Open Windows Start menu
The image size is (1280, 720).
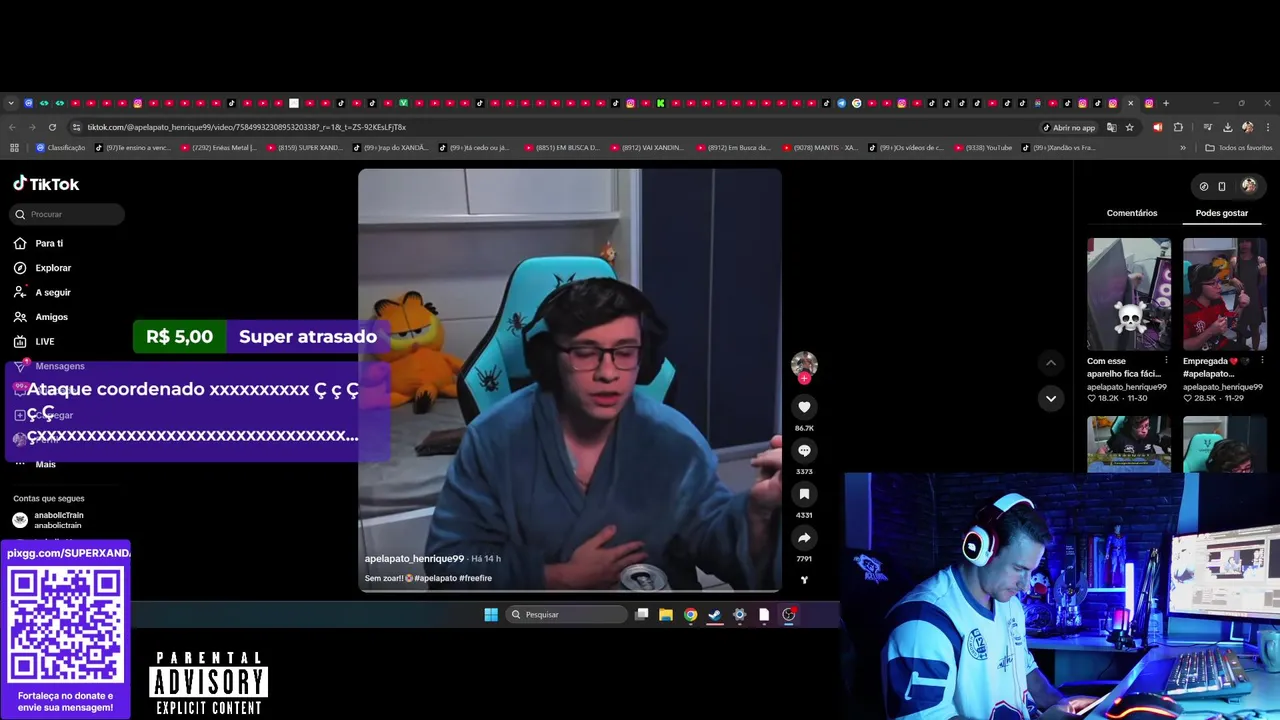tap(491, 614)
